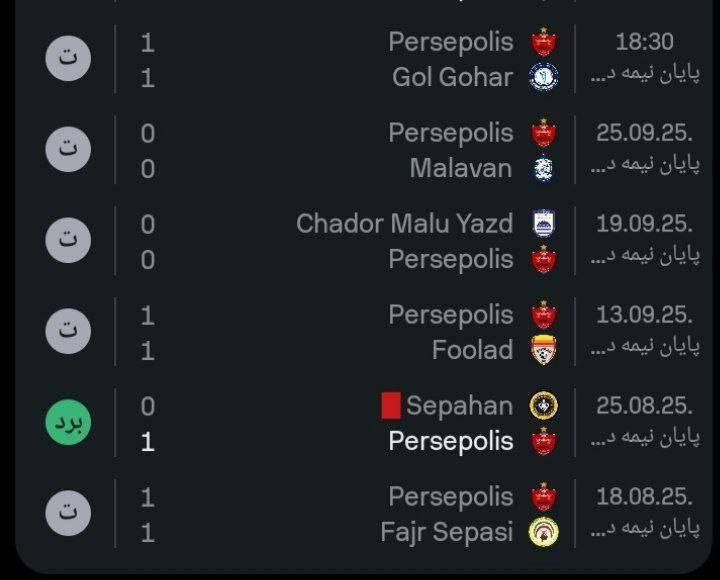
Task: Click draw badge of Foolad match
Action: pyautogui.click(x=68, y=332)
